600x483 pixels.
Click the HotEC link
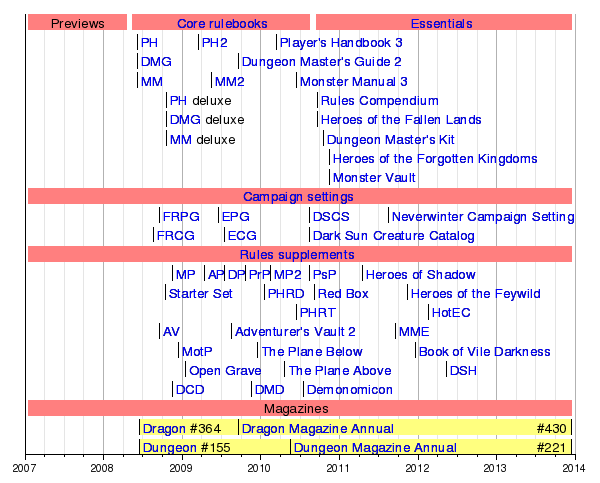coord(451,313)
